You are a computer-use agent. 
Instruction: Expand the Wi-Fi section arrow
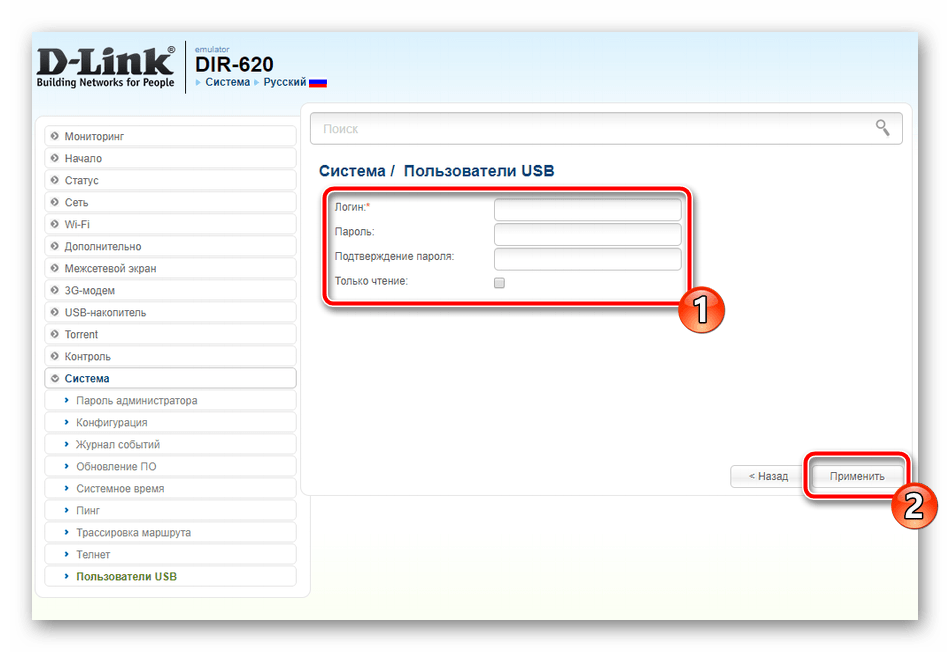point(55,224)
